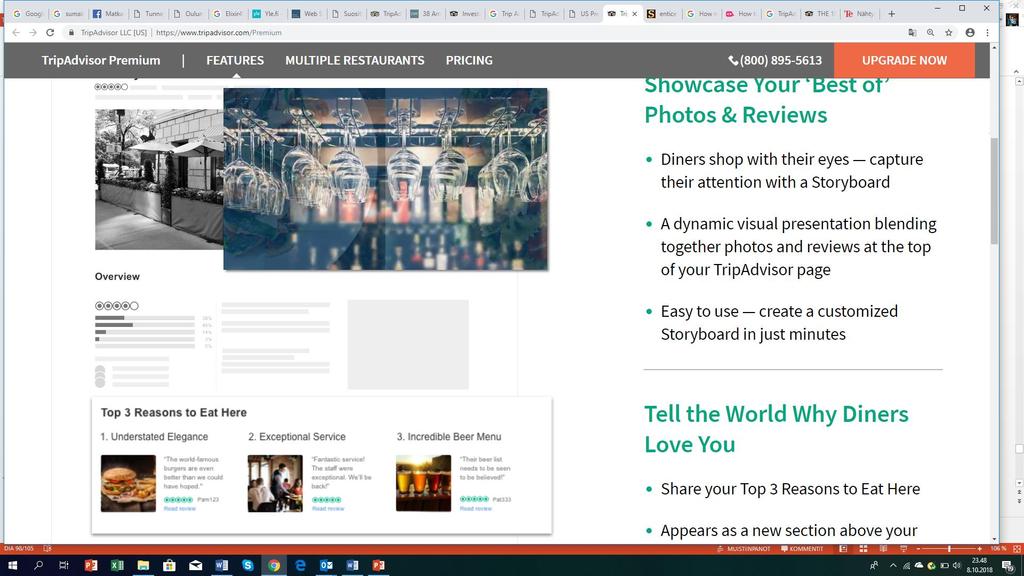This screenshot has height=576, width=1024.
Task: Open Outlook from the taskbar
Action: click(326, 566)
